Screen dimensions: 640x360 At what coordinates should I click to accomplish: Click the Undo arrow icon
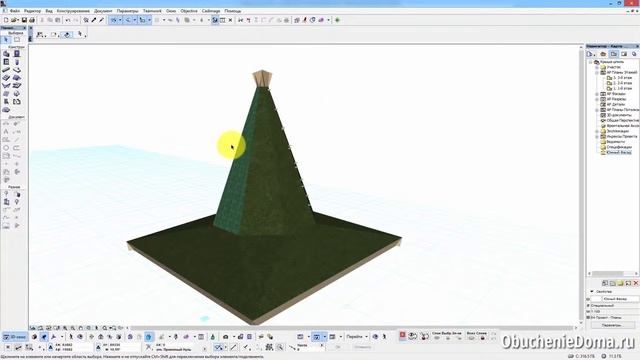point(68,20)
